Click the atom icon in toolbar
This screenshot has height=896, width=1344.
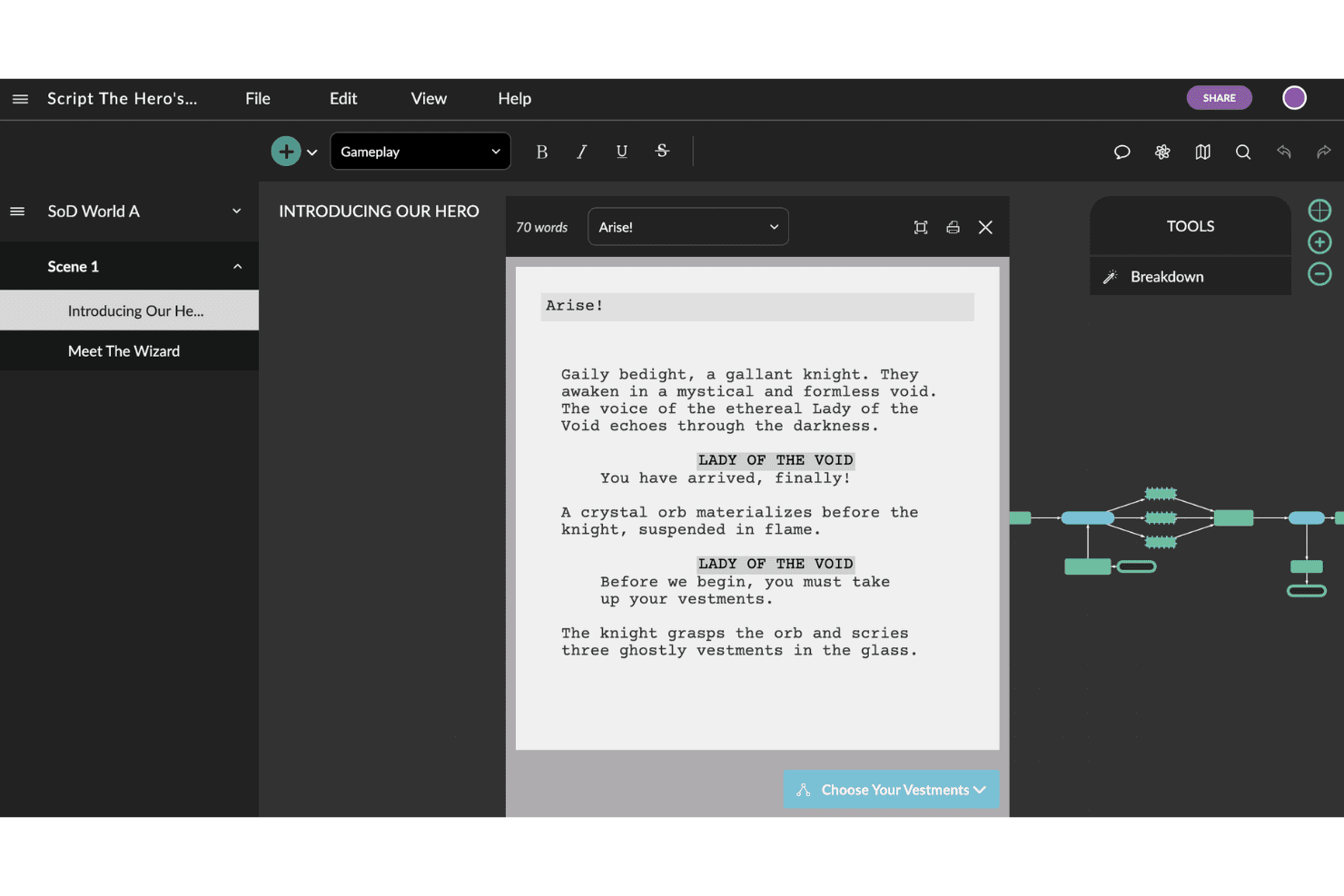tap(1162, 152)
